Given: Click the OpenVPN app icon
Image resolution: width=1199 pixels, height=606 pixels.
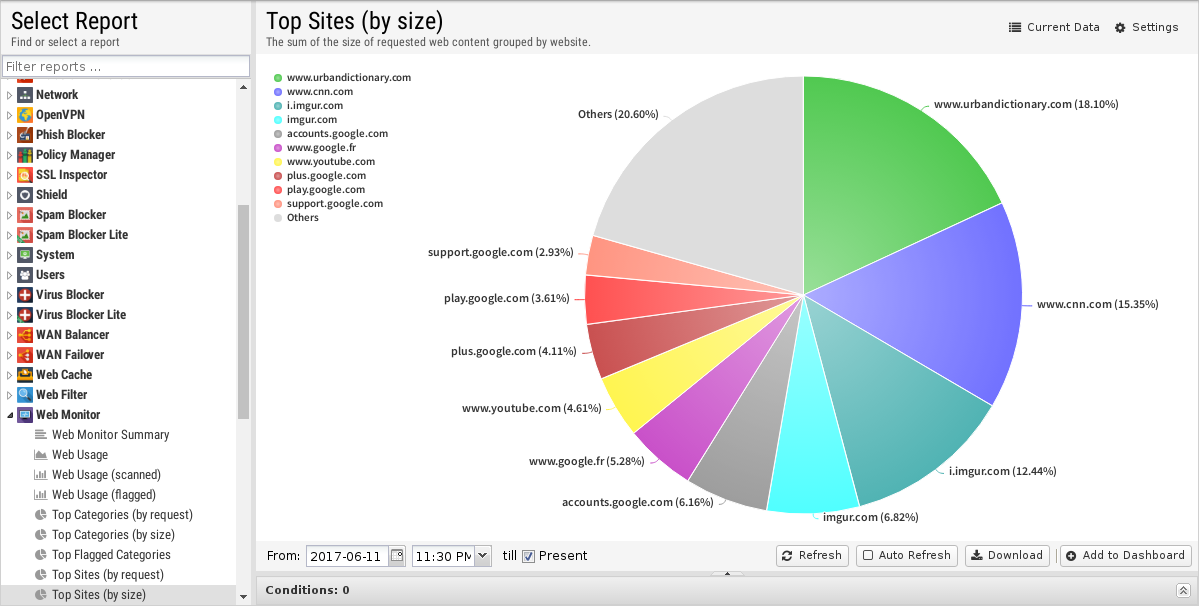Looking at the screenshot, I should click(x=25, y=115).
